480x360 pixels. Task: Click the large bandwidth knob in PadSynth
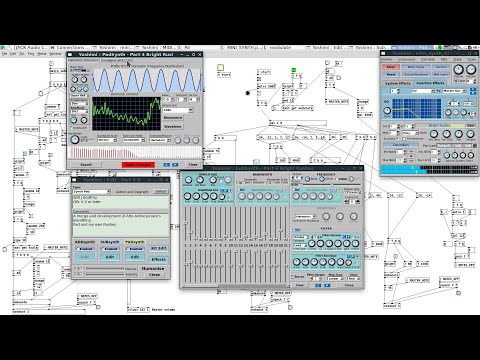coord(75,139)
